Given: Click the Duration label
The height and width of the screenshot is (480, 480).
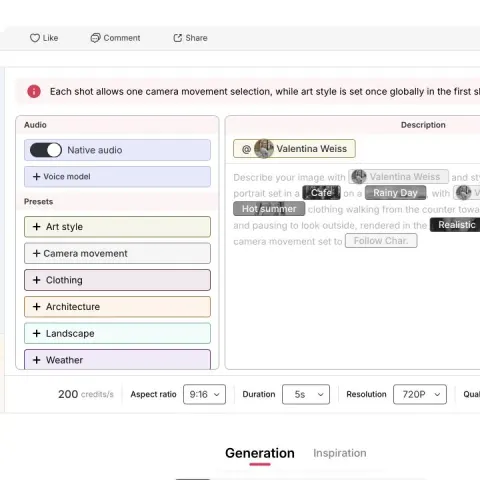Looking at the screenshot, I should click(x=259, y=394).
